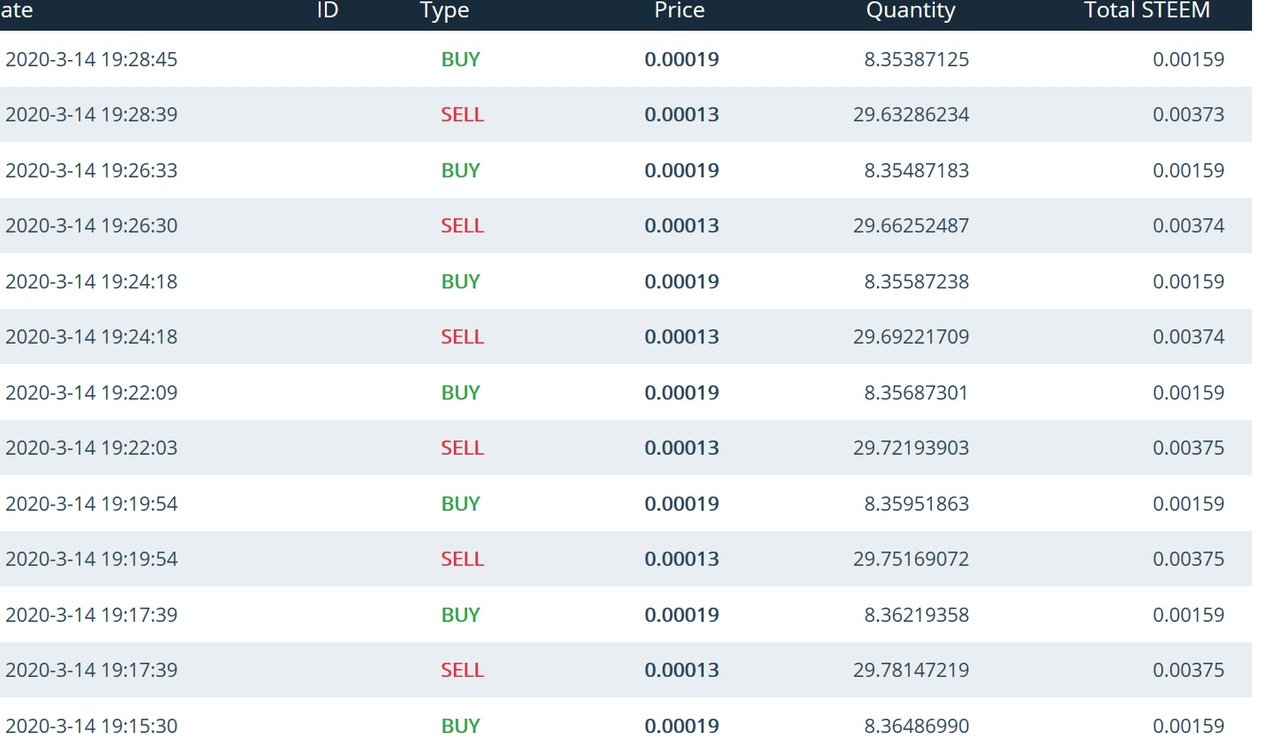
Task: Click quantity value 8.35951863
Action: pos(916,503)
